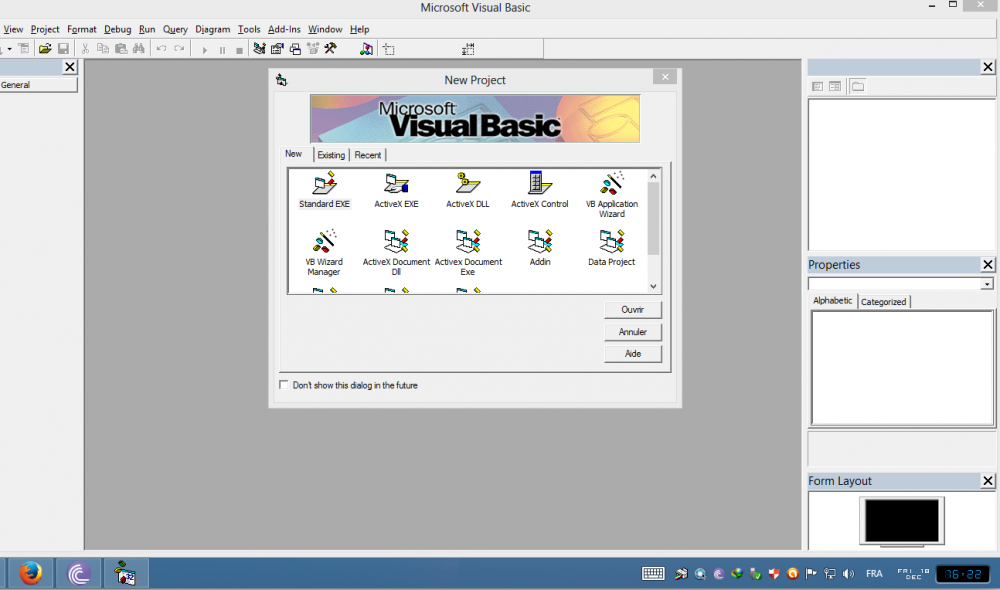
Task: Check "Don't show this dialog in the future"
Action: 283,385
